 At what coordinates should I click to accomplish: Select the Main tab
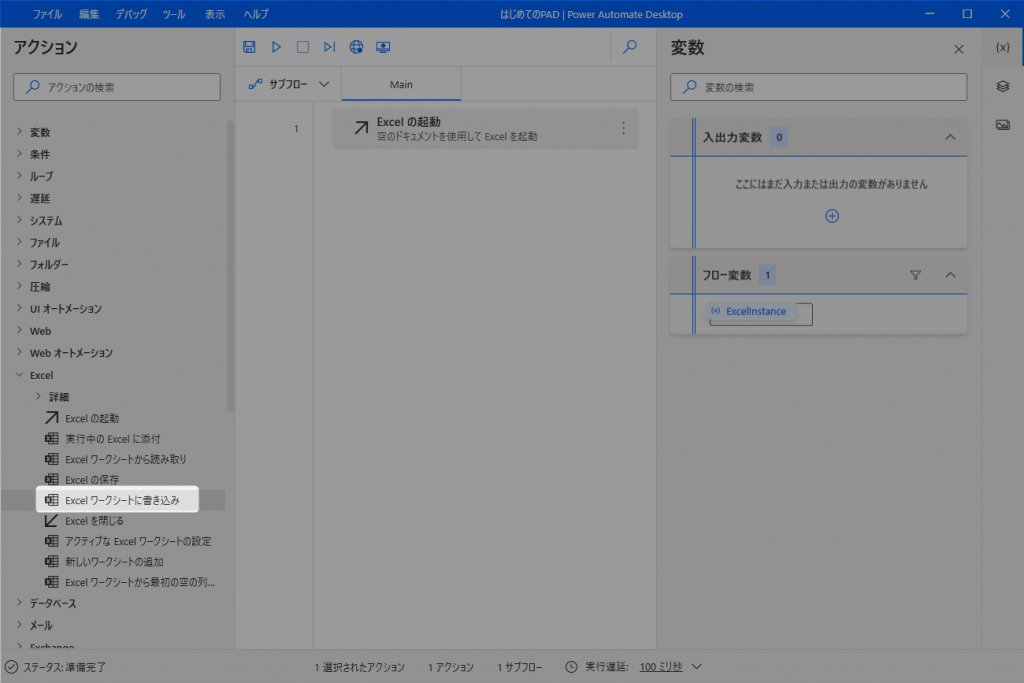[x=401, y=84]
